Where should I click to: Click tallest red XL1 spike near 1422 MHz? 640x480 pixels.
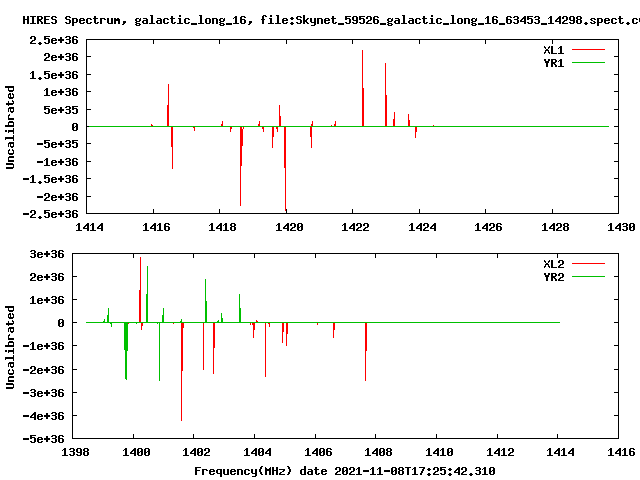pos(362,88)
